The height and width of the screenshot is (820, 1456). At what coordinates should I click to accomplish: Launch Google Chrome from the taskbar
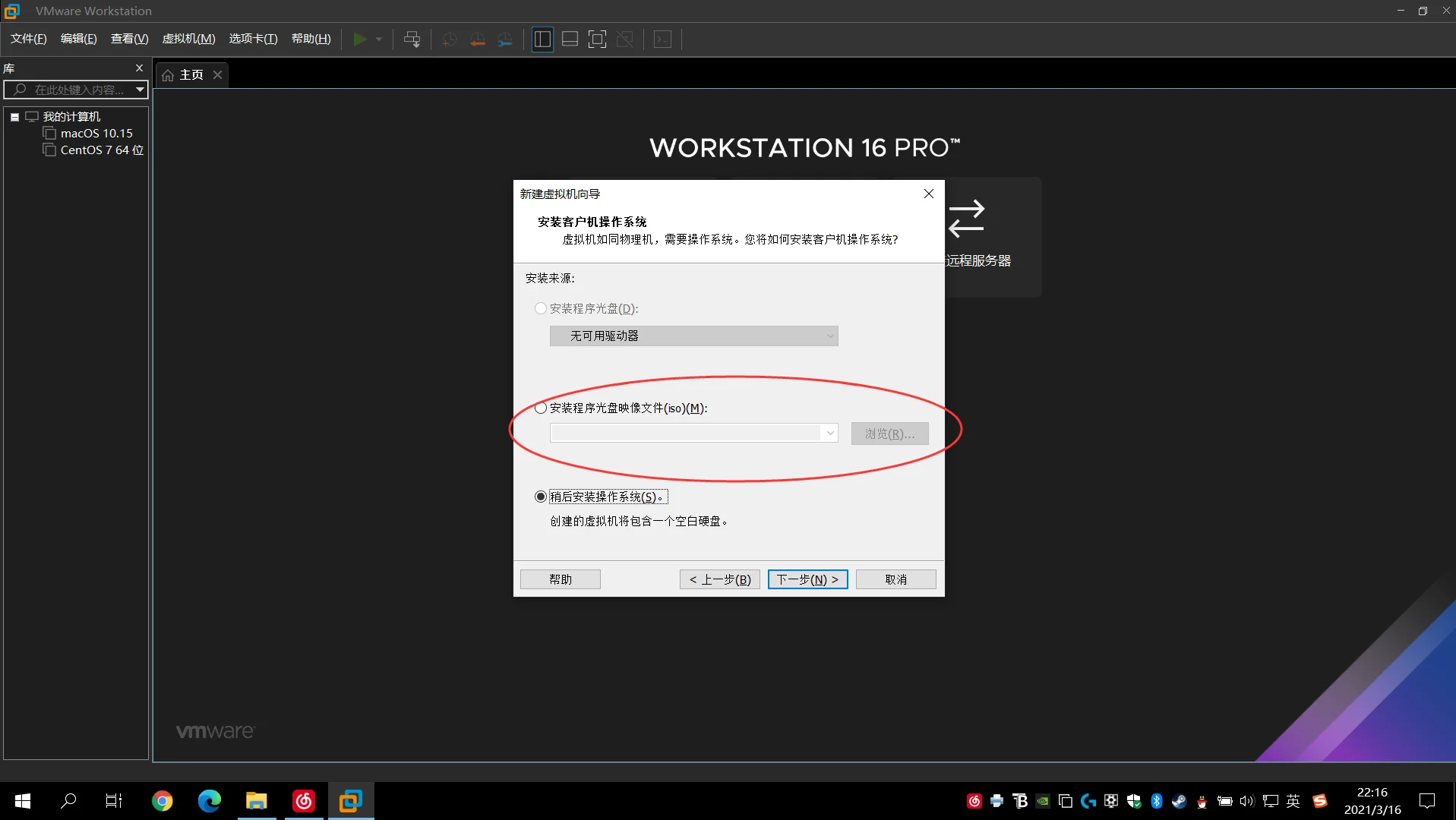click(162, 801)
